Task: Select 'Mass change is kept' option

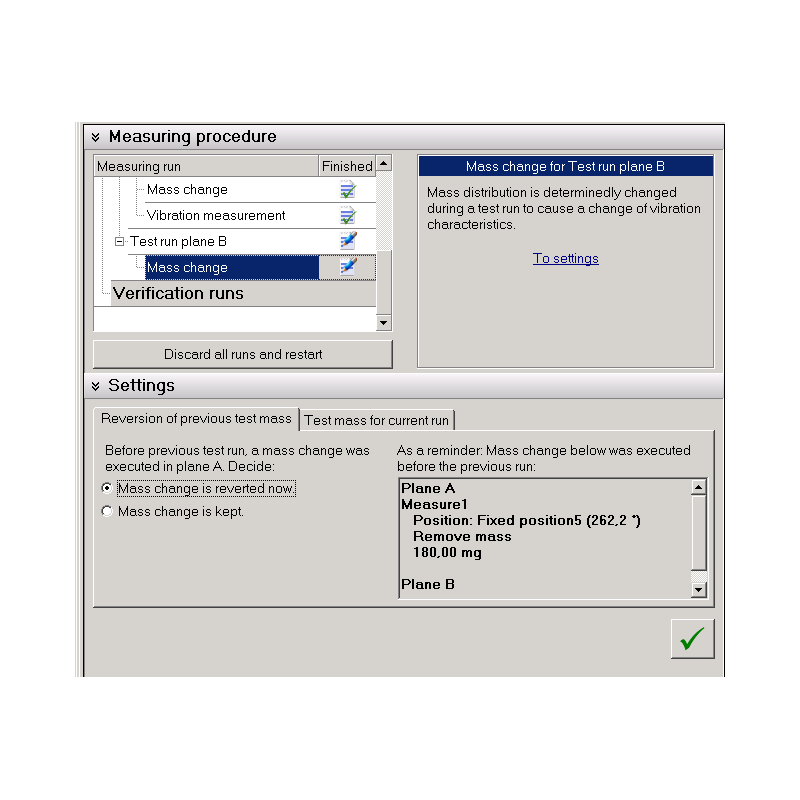Action: tap(107, 512)
